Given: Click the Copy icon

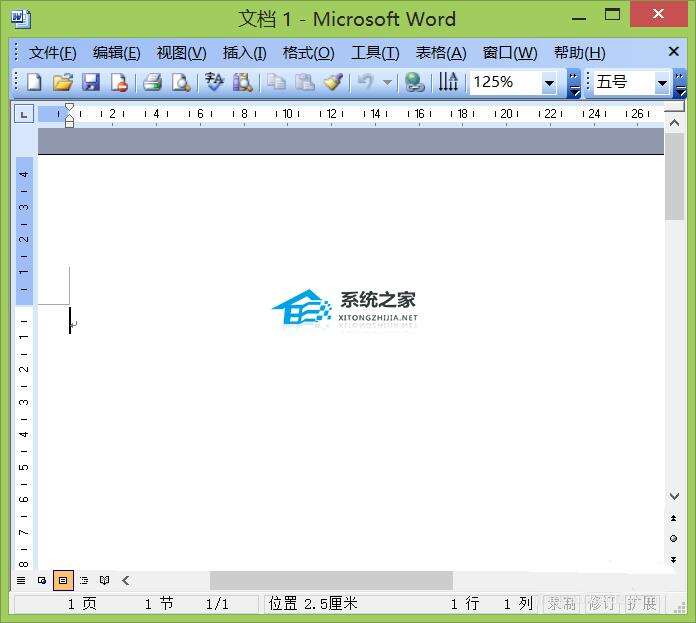Looking at the screenshot, I should pos(276,82).
